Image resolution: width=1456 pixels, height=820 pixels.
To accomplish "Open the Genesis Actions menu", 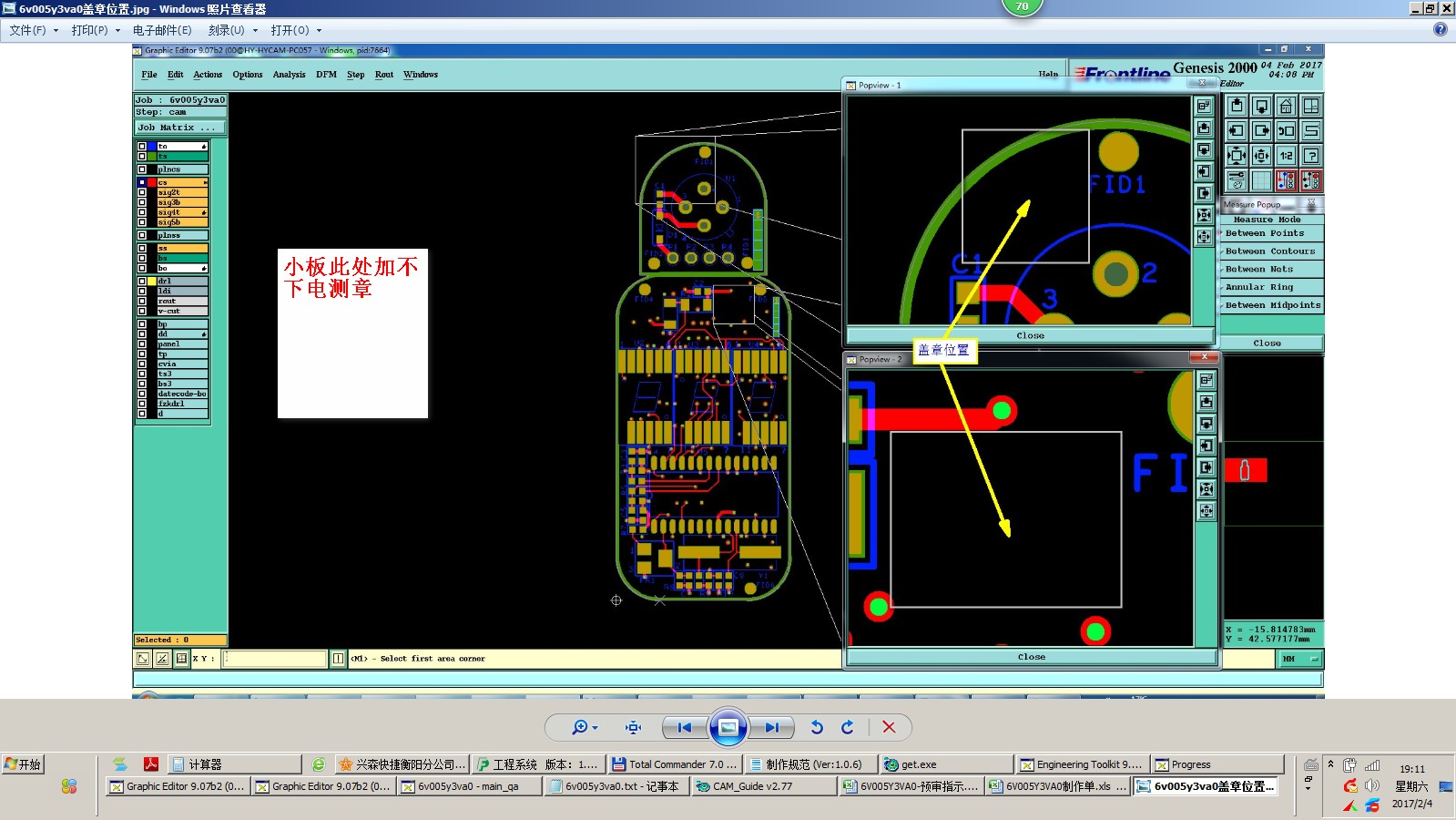I will tap(208, 75).
